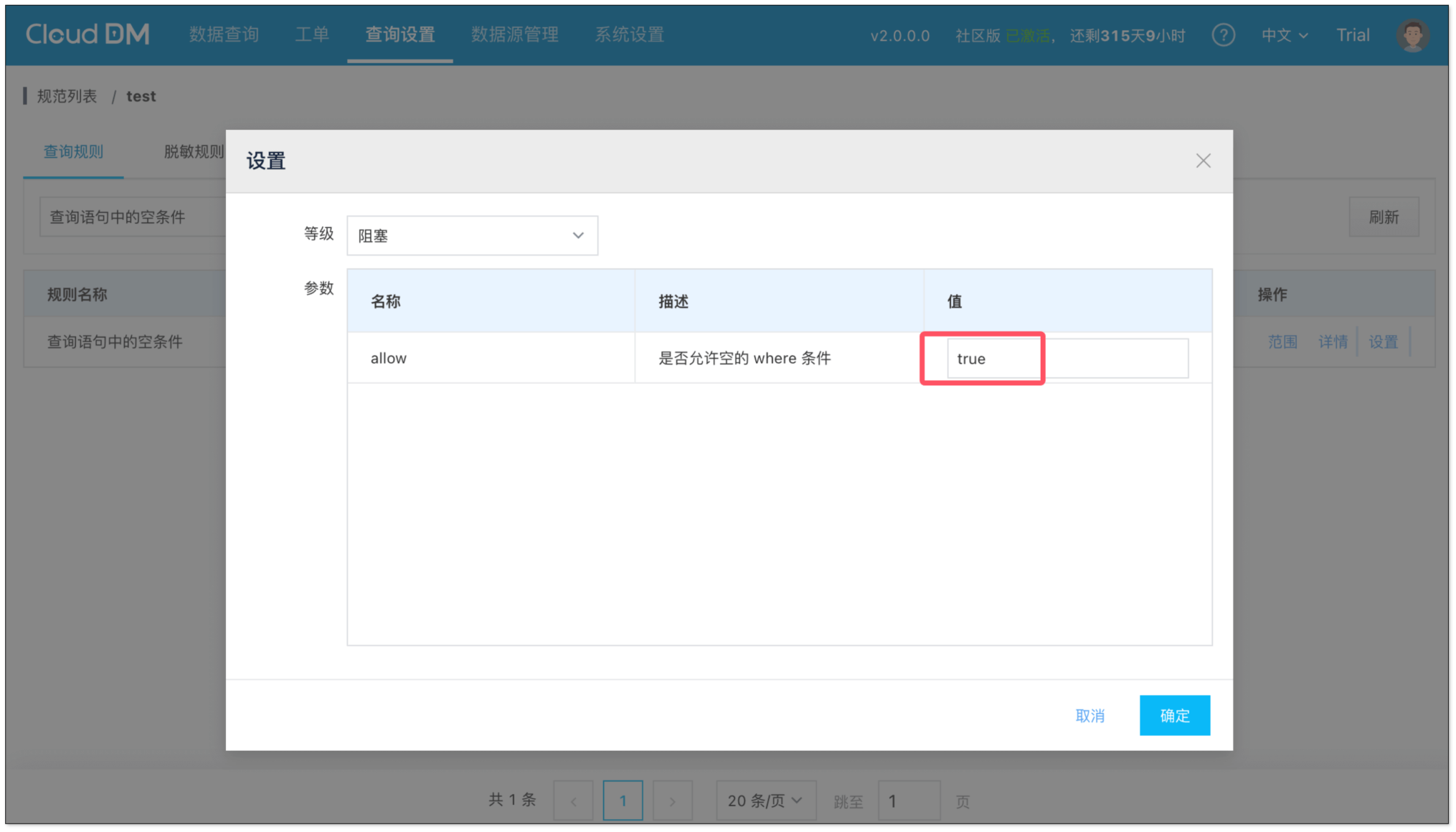Switch to the 脱敏规则 tab

tap(194, 151)
